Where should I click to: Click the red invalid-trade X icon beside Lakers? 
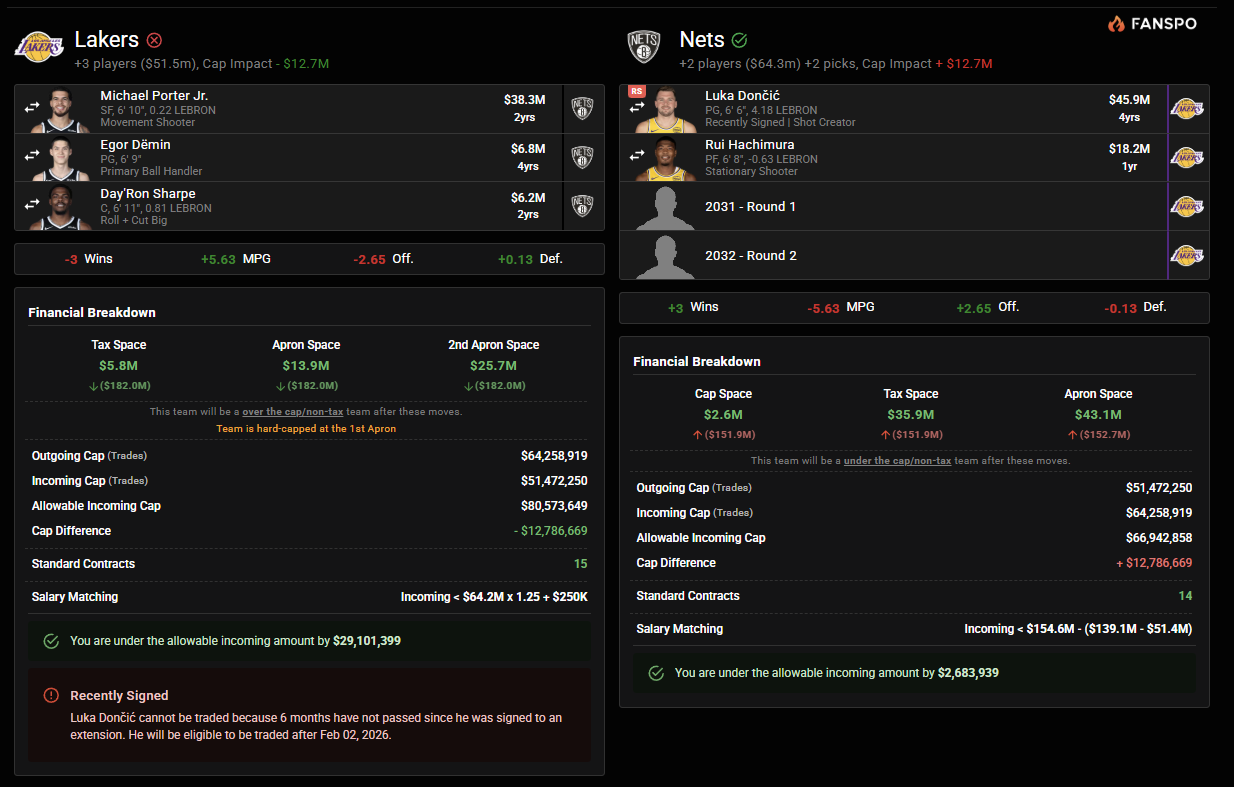click(154, 40)
